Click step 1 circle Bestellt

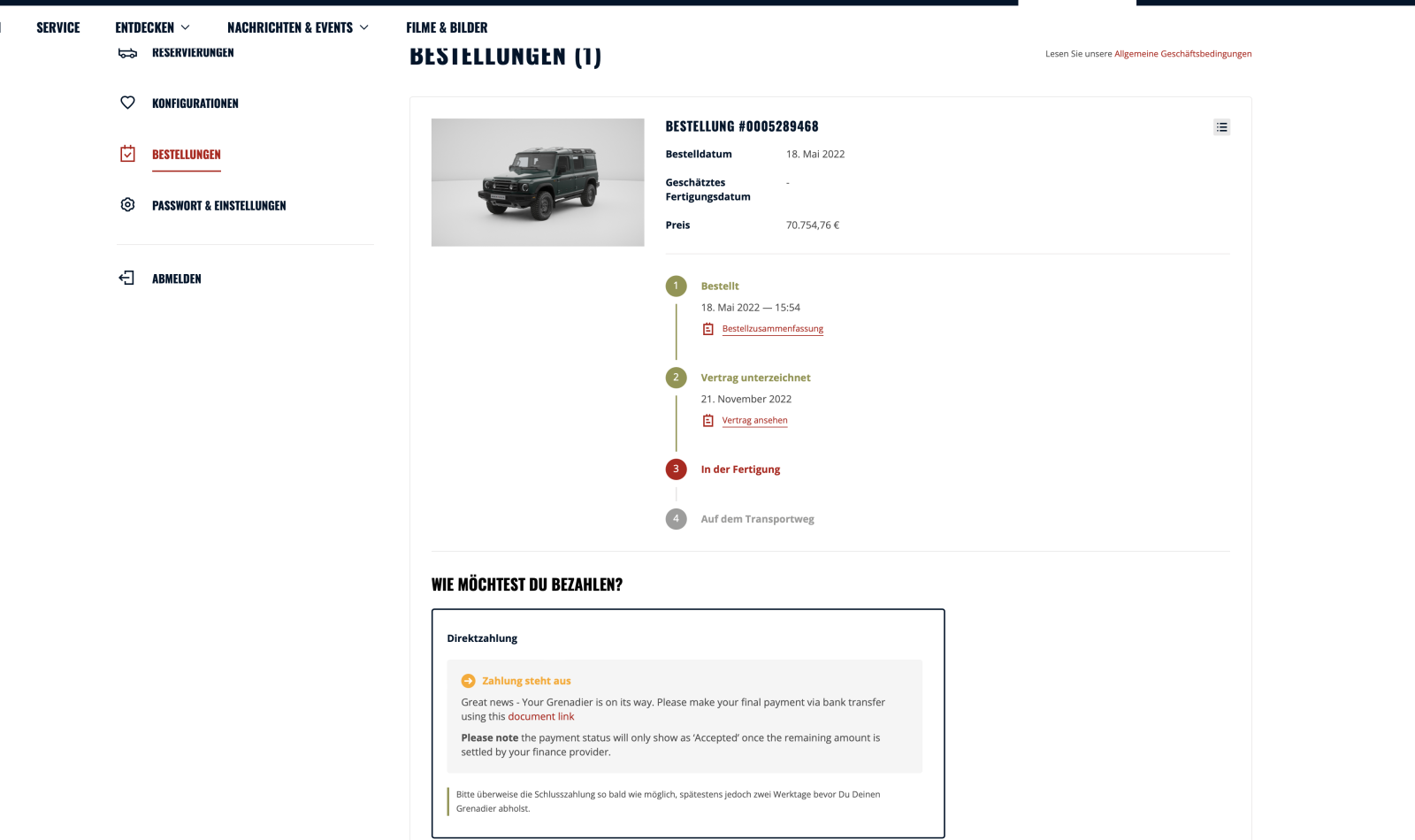coord(676,286)
